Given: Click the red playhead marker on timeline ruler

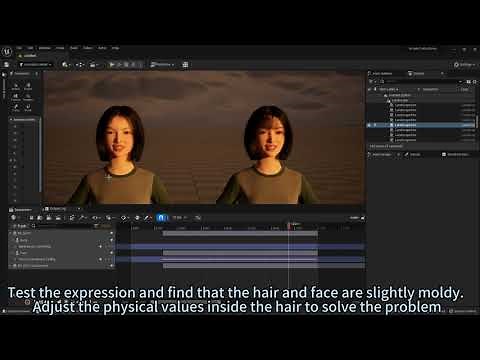Looking at the screenshot, I should [289, 226].
